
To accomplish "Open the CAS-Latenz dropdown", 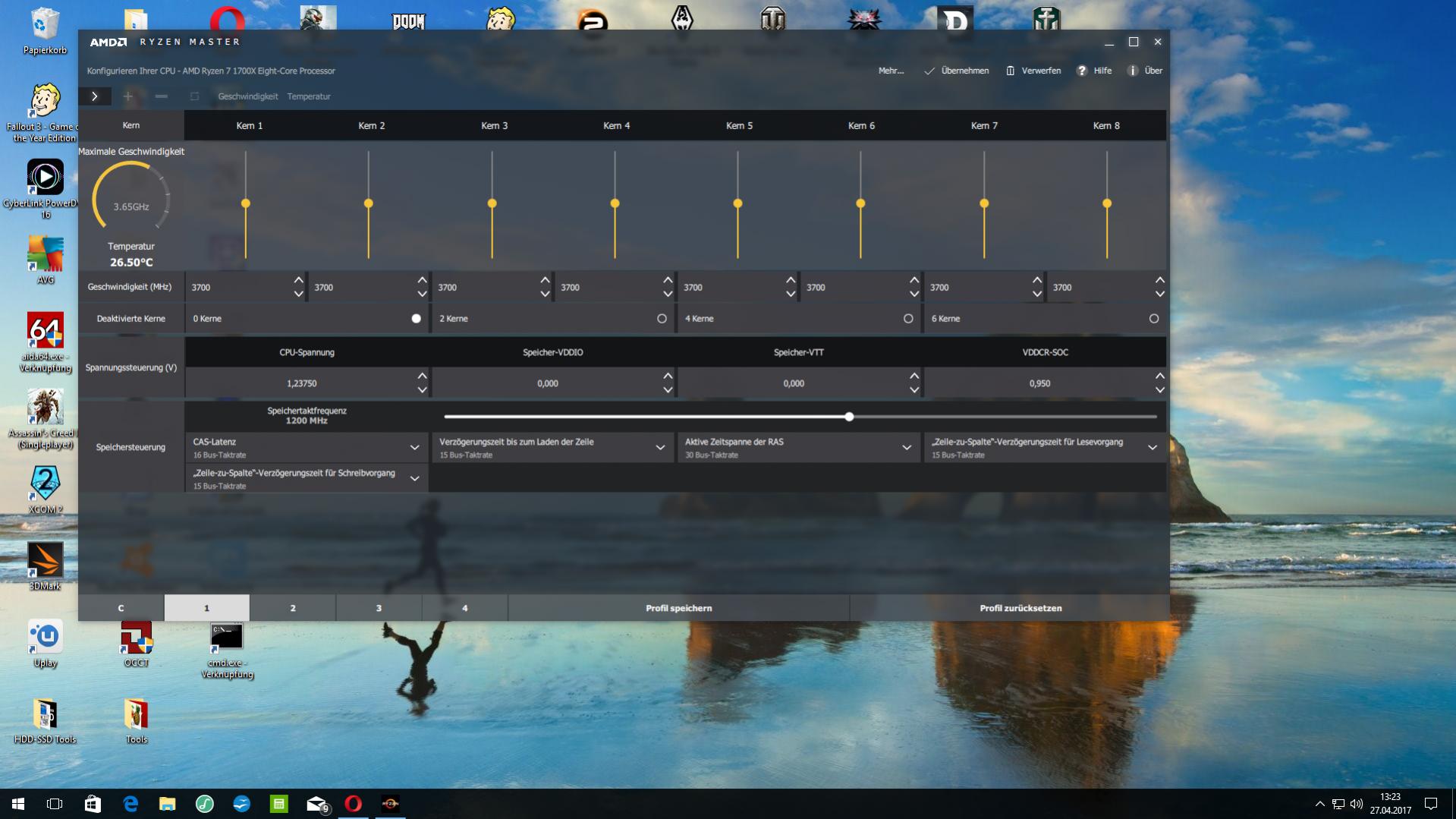I will click(x=307, y=448).
